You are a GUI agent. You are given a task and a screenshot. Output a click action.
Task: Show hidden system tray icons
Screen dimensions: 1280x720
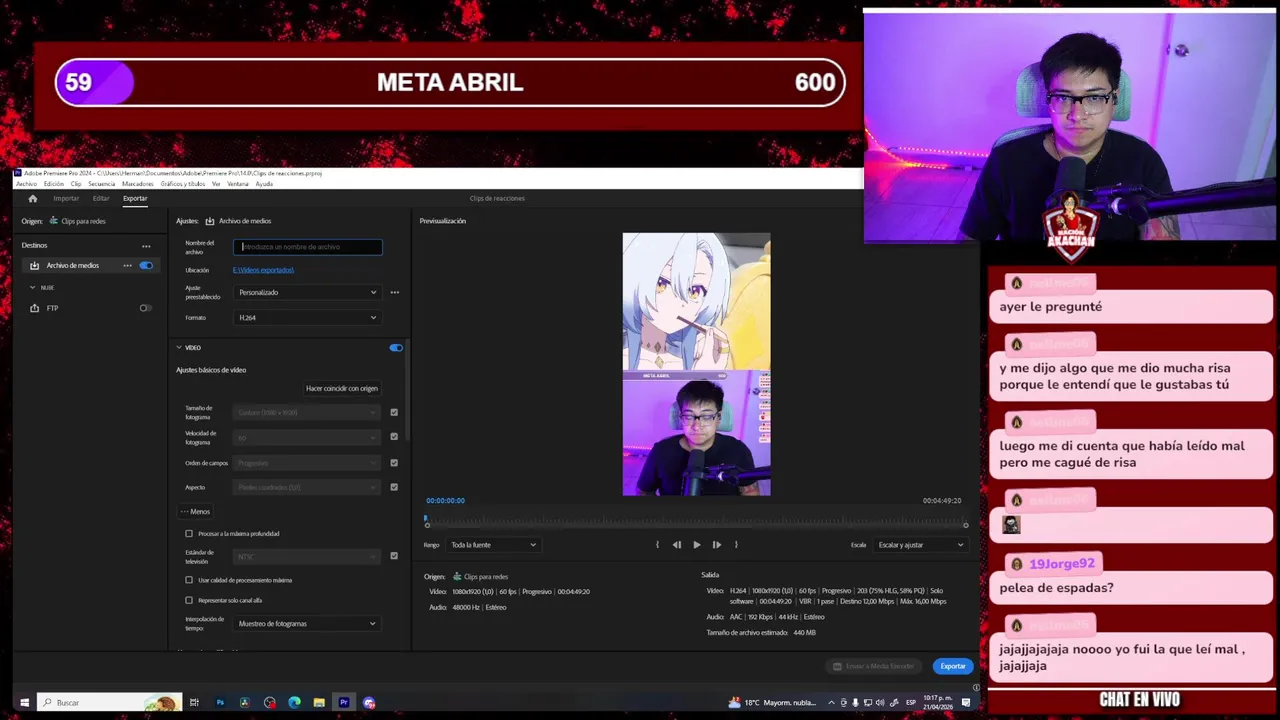(x=831, y=702)
